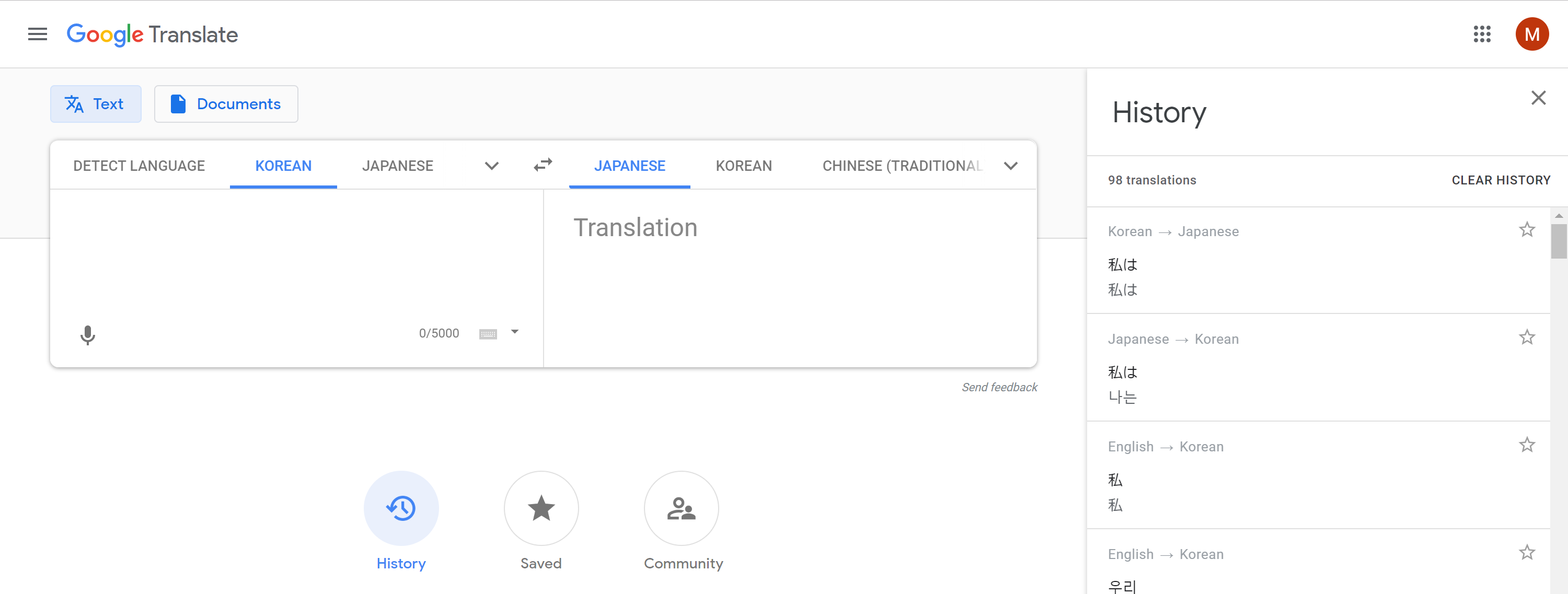This screenshot has width=1568, height=594.
Task: Click the 98 translations count
Action: coord(1151,180)
